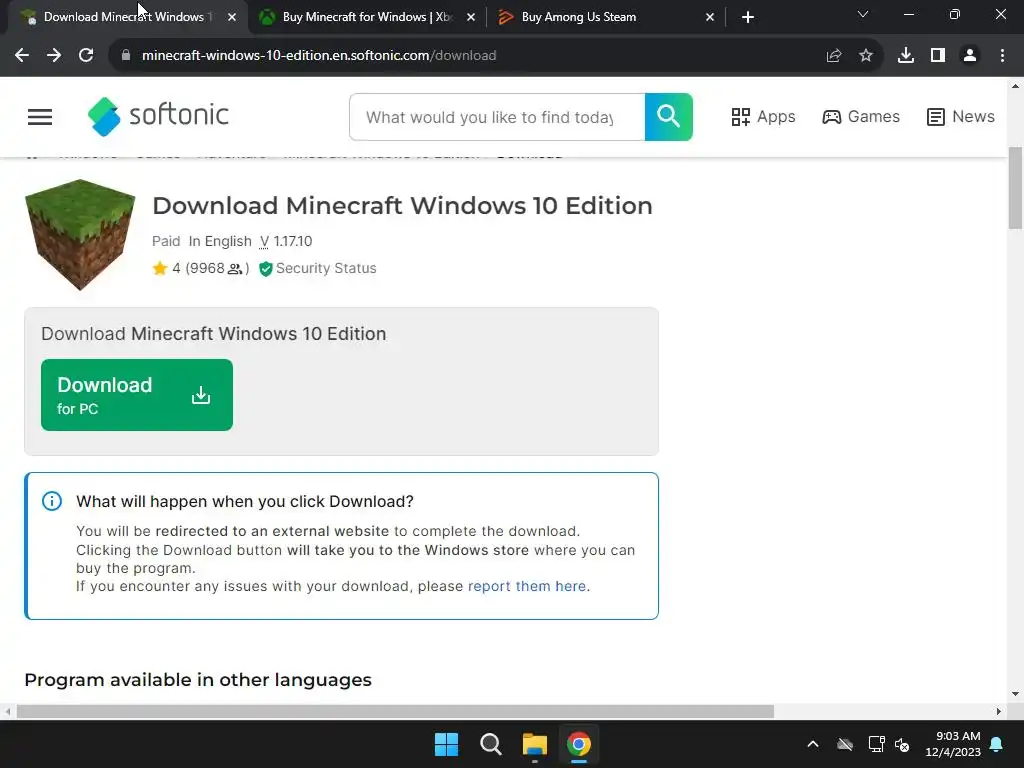1024x768 pixels.
Task: Click the Minecraft grass block thumbnail
Action: click(80, 234)
